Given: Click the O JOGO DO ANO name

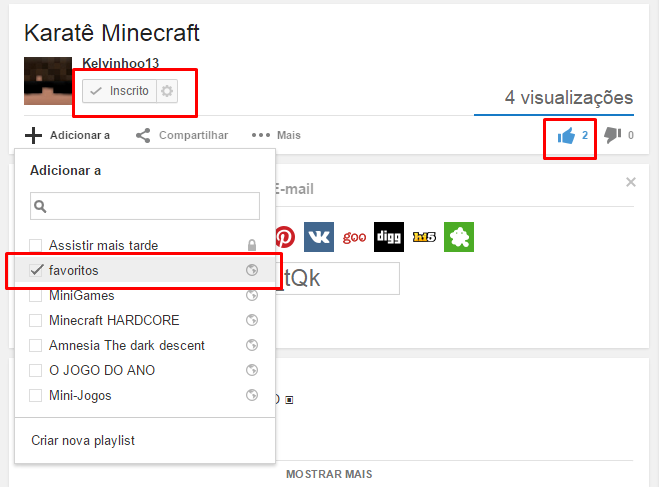Looking at the screenshot, I should 102,370.
